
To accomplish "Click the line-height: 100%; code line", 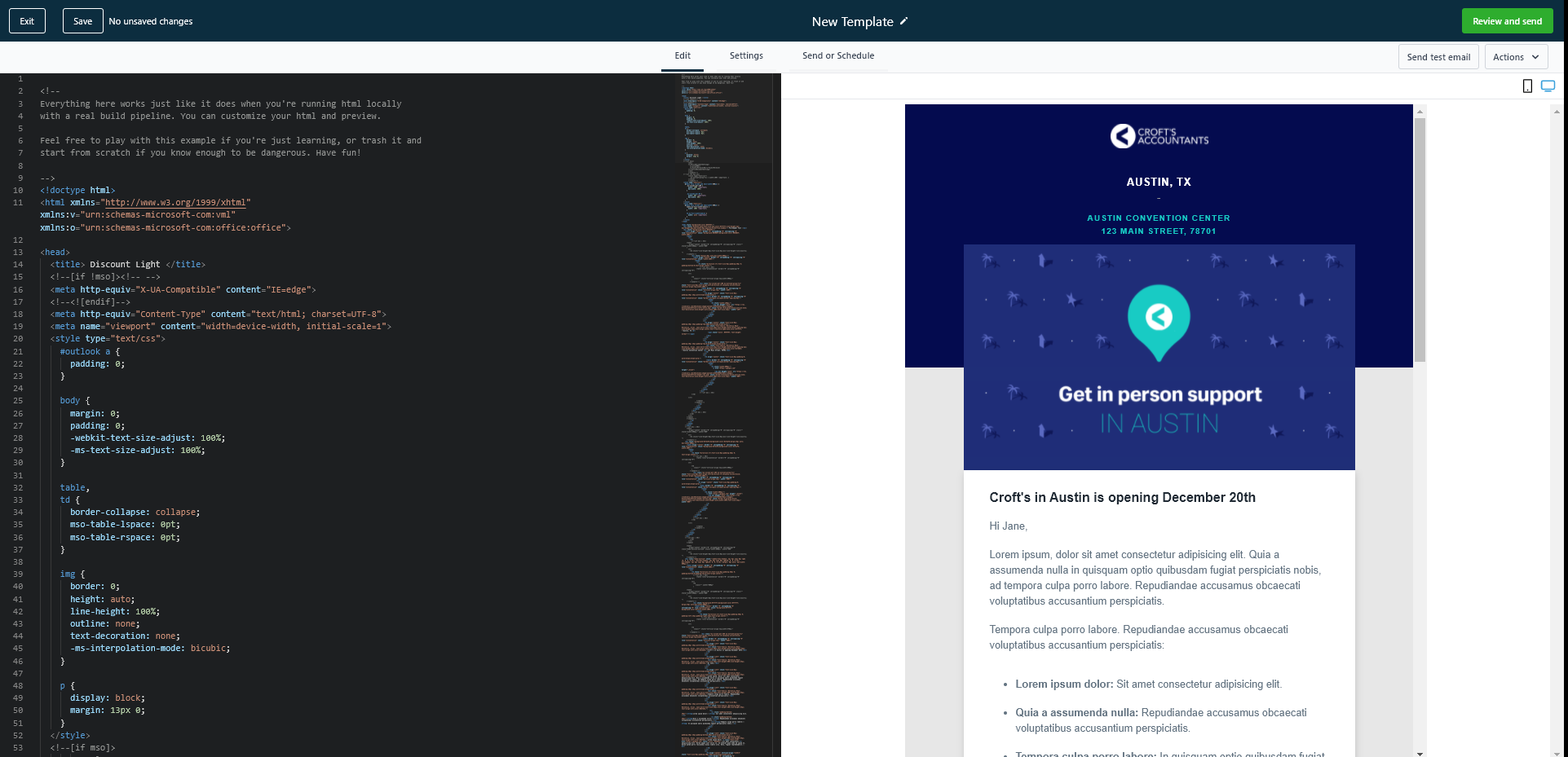I will click(115, 611).
